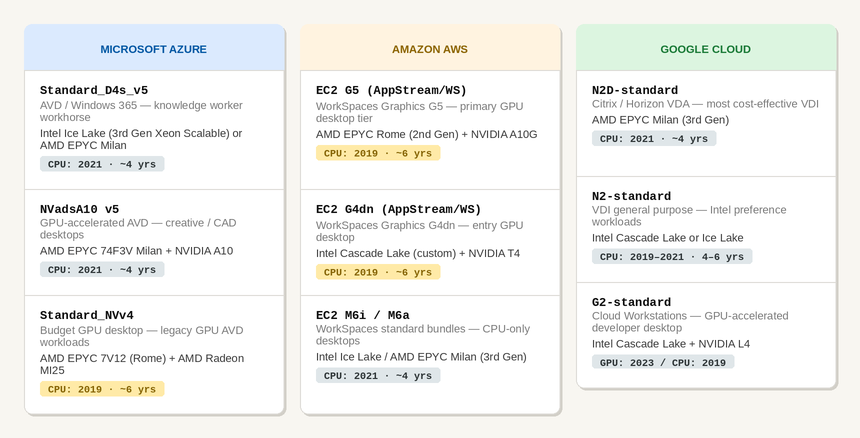This screenshot has width=860, height=438.
Task: Click the Intel Ice Lake (3rd Gen Xeon Scalable) line
Action: (x=141, y=139)
